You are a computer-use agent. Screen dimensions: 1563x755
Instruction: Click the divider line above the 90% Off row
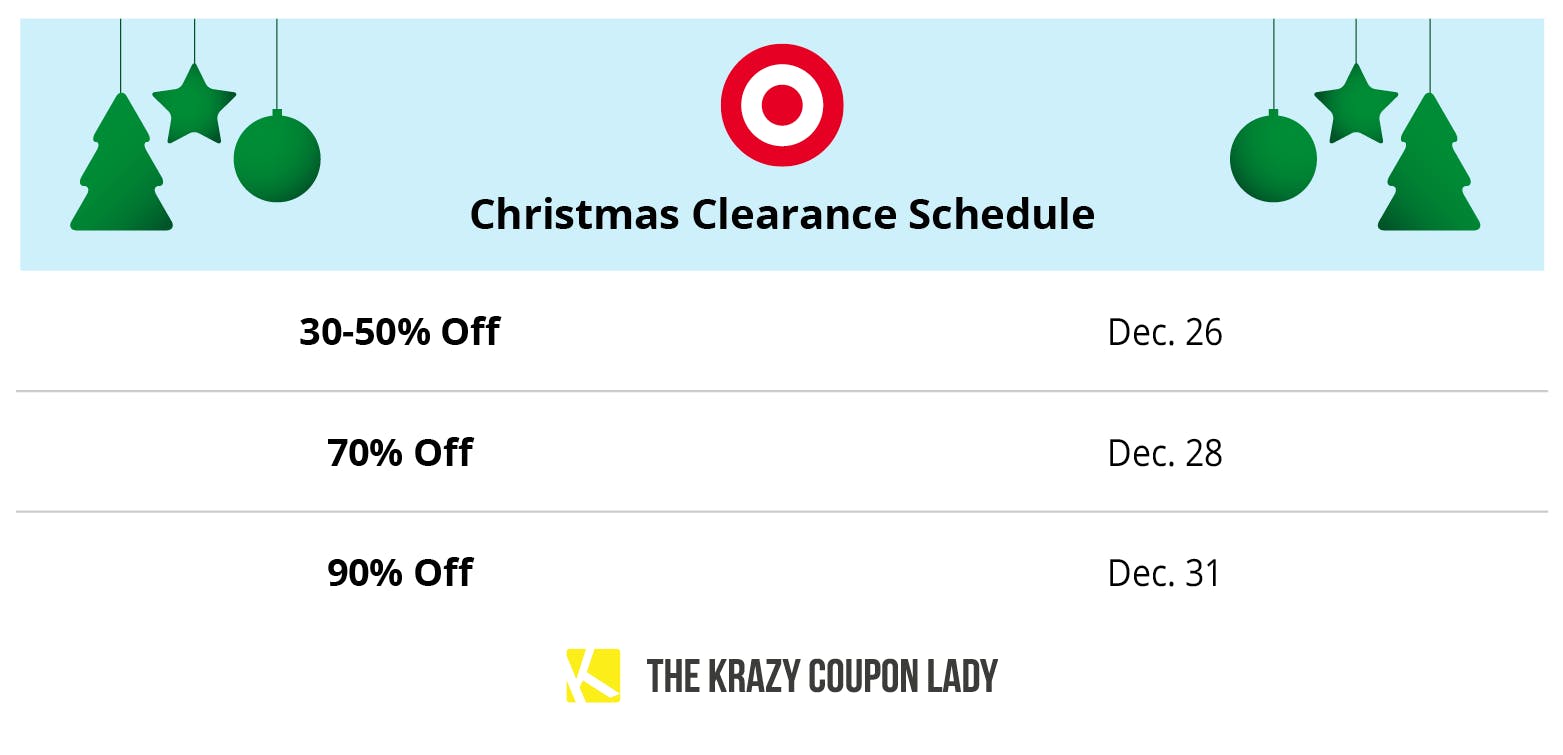click(782, 512)
